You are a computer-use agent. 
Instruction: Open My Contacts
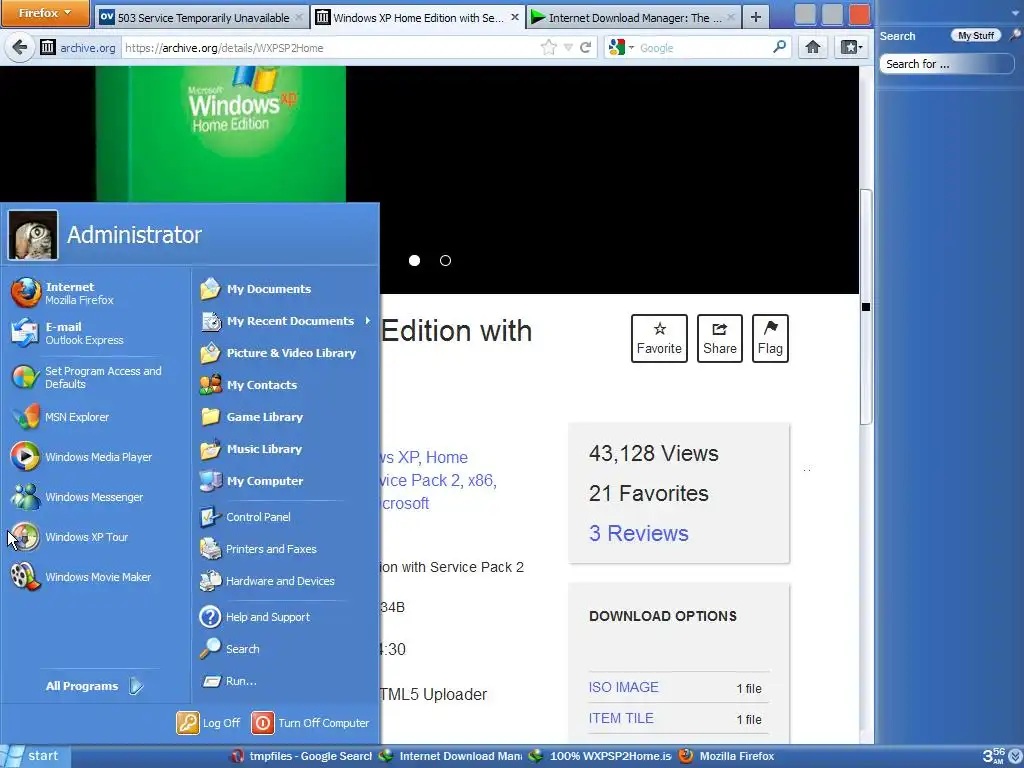[249, 385]
